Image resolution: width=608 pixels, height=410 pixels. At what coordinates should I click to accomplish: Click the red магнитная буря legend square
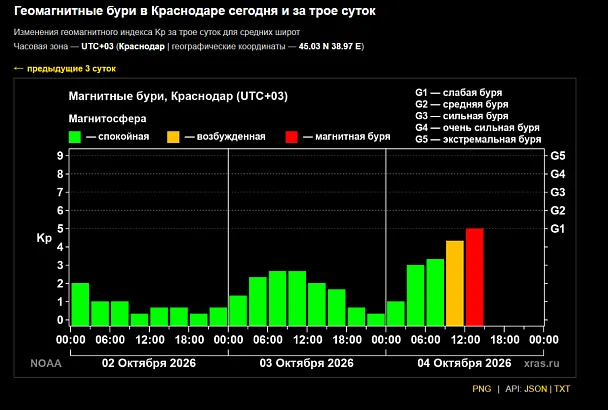point(292,137)
